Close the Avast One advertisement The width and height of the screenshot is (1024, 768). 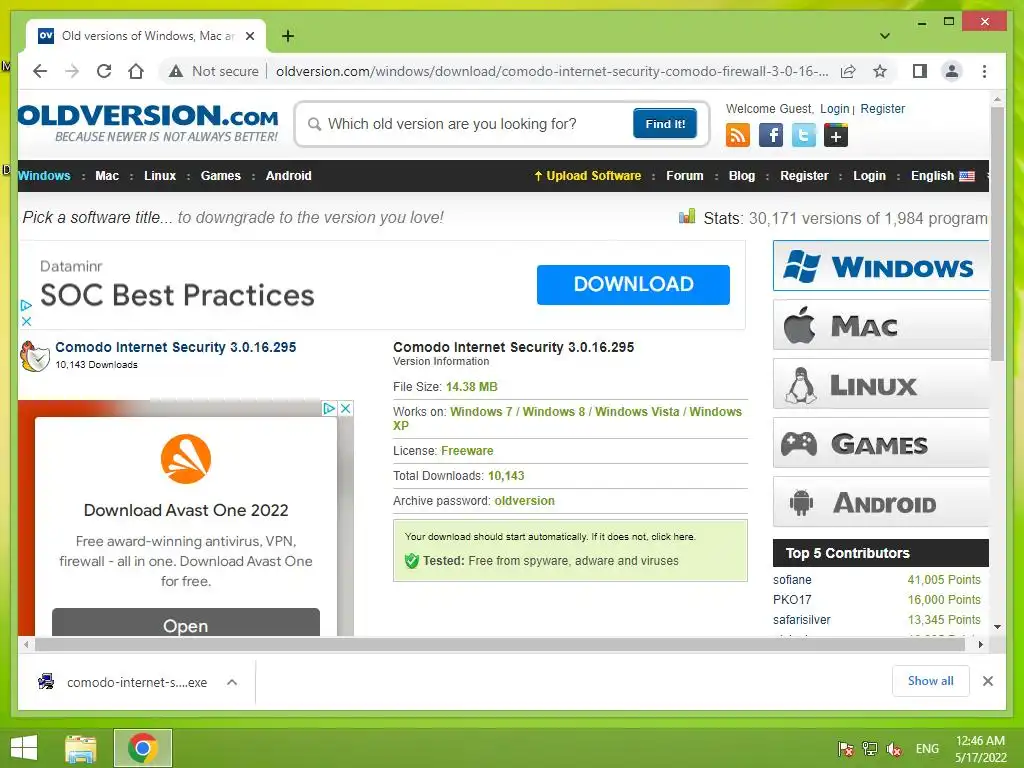(x=346, y=409)
